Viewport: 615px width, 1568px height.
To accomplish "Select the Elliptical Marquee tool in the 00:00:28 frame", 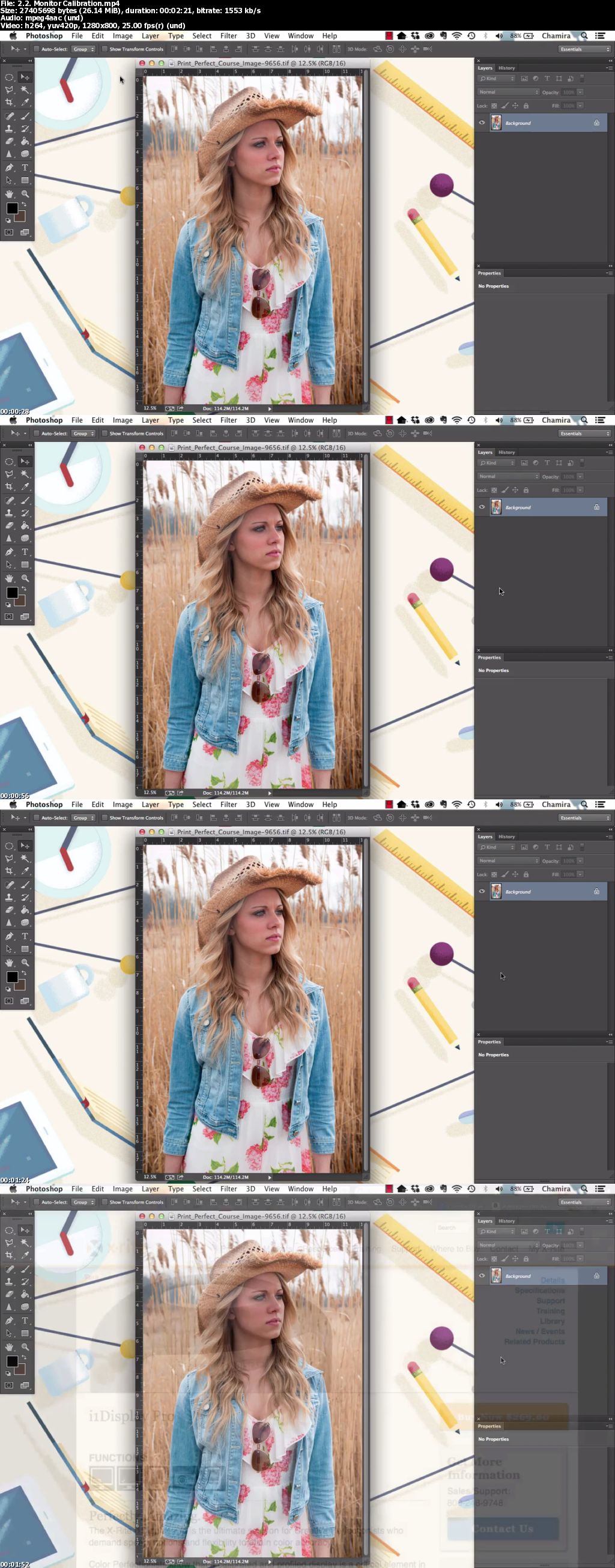I will [9, 77].
